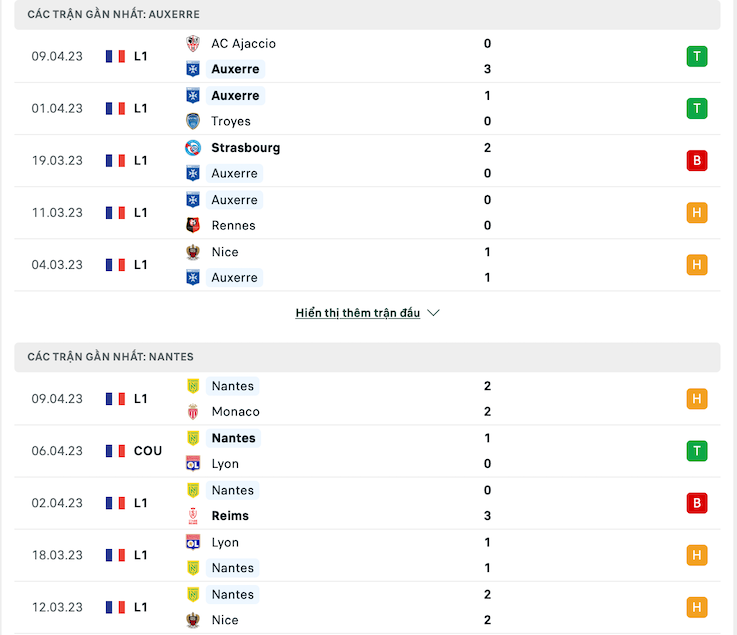
Task: Open Nantes team link in Reims match
Action: [233, 490]
